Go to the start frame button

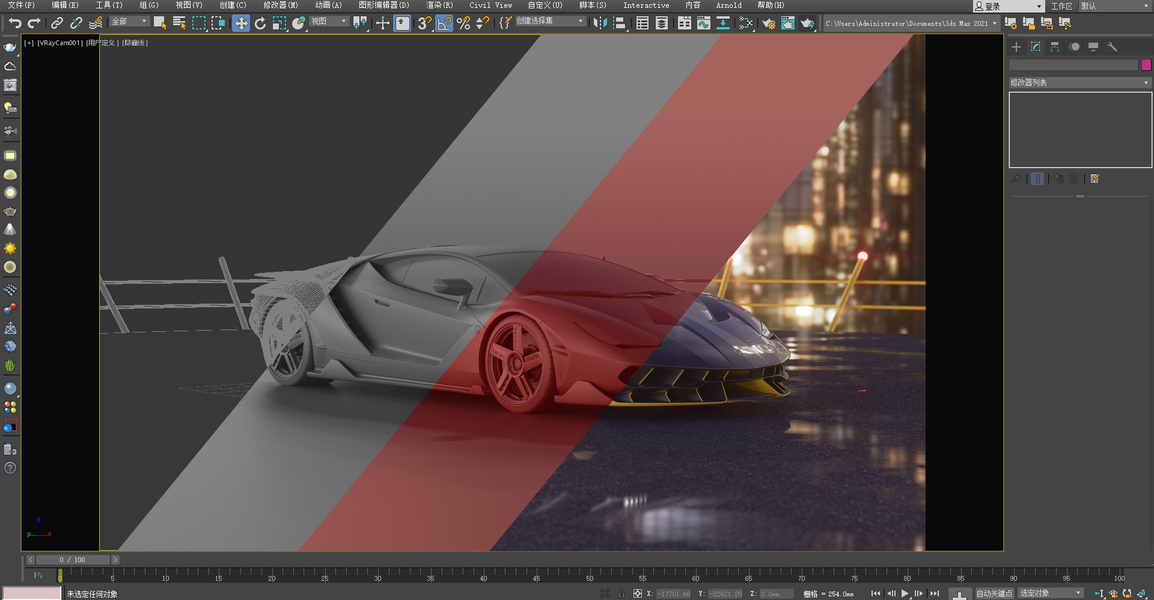point(876,593)
